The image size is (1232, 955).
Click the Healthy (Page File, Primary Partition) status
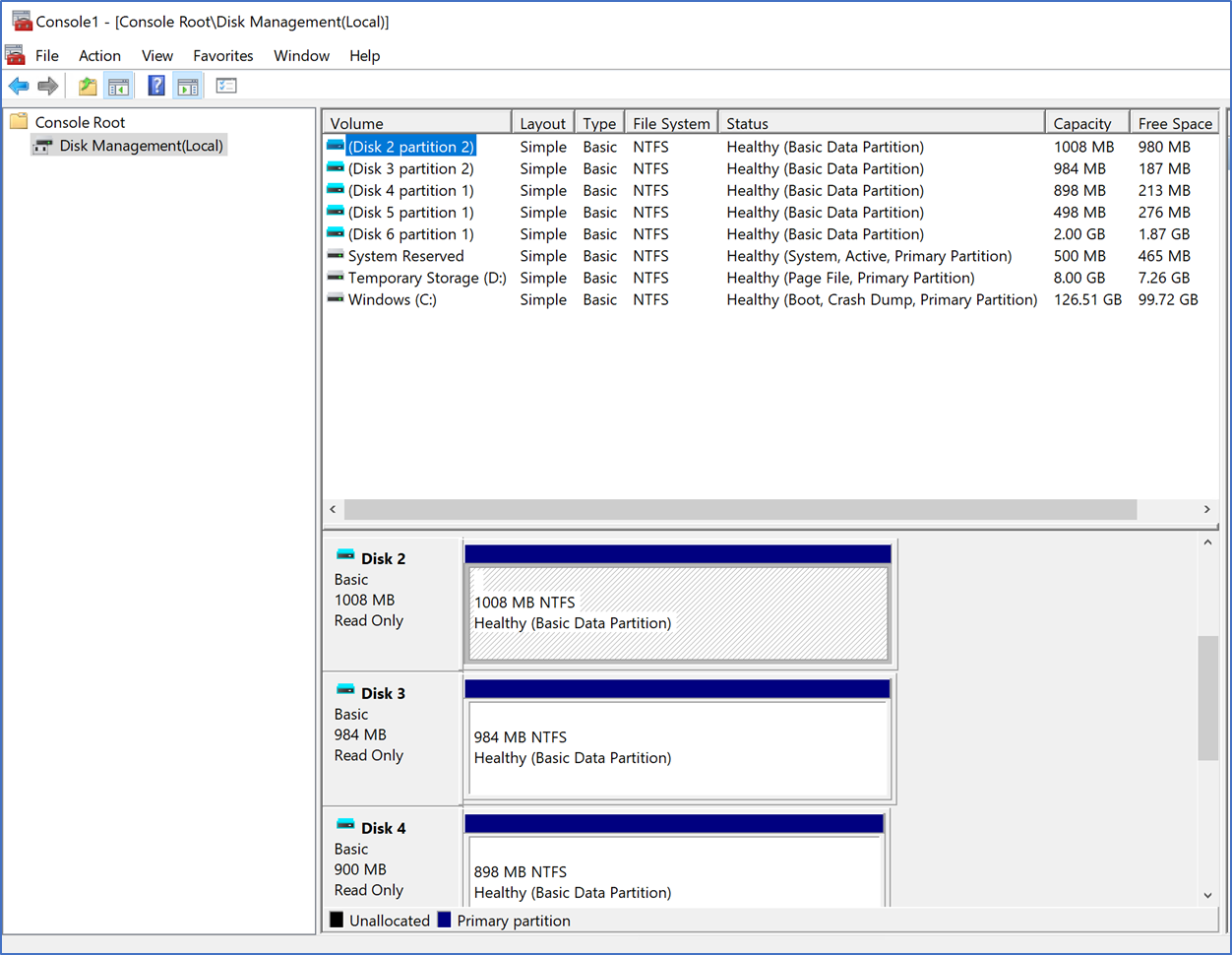coord(850,278)
